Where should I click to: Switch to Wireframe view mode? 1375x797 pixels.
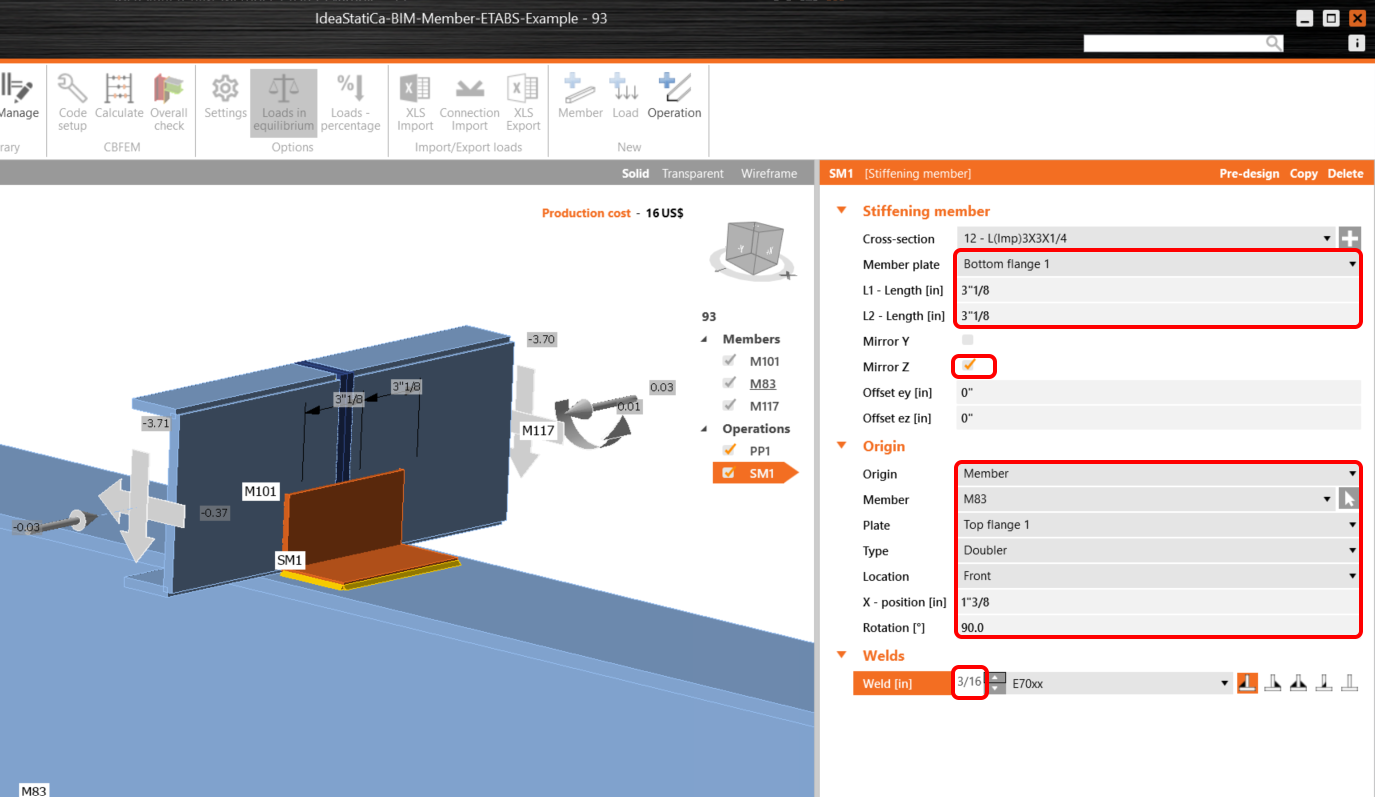(769, 174)
